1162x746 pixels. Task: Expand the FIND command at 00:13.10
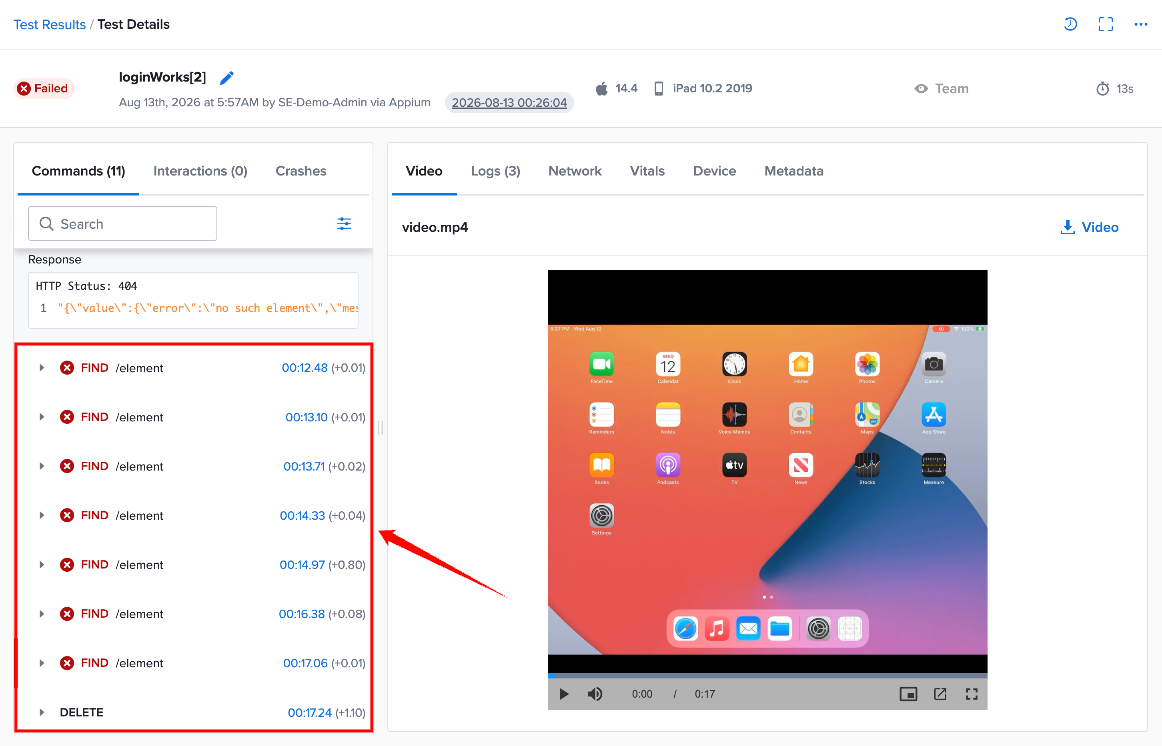coord(42,417)
